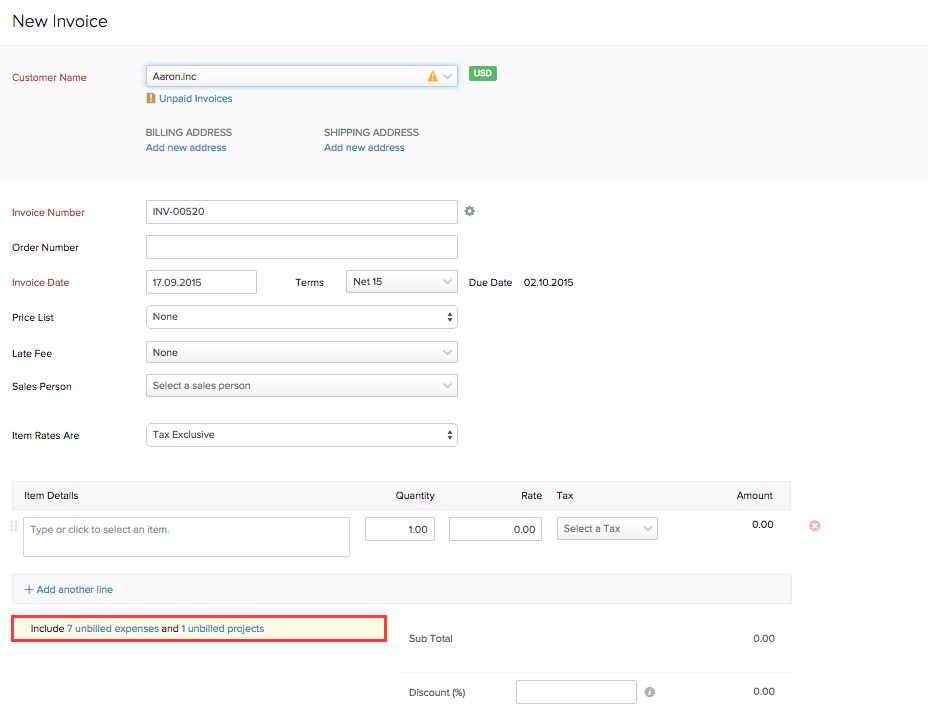Click the warning icon in Customer Name field

[433, 76]
